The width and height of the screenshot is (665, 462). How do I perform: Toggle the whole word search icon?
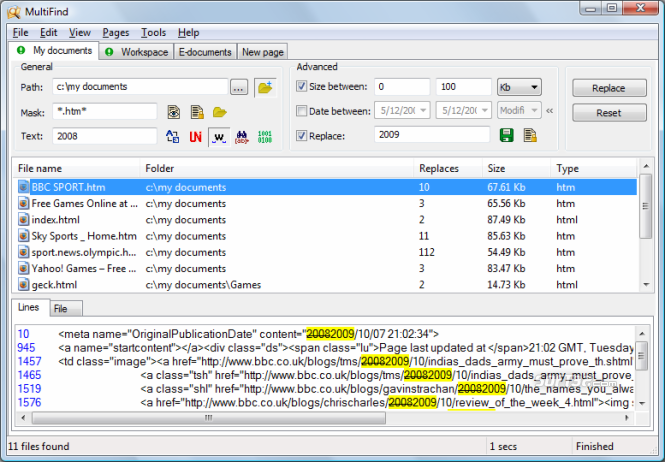pyautogui.click(x=217, y=136)
